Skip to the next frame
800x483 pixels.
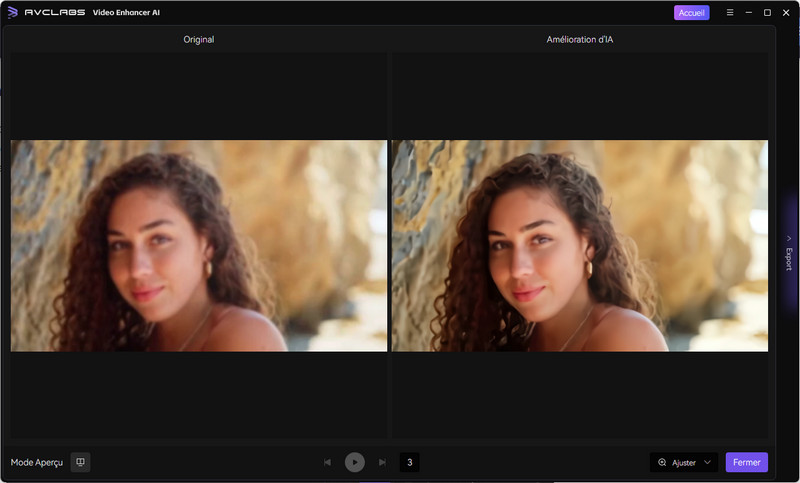click(x=382, y=462)
